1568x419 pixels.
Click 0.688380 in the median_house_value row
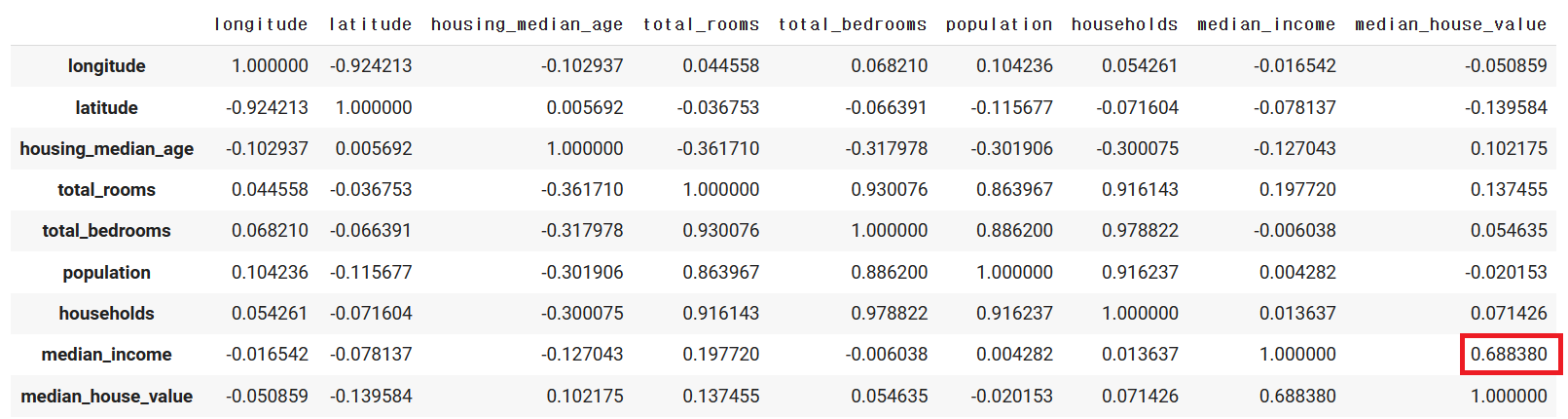point(1297,397)
